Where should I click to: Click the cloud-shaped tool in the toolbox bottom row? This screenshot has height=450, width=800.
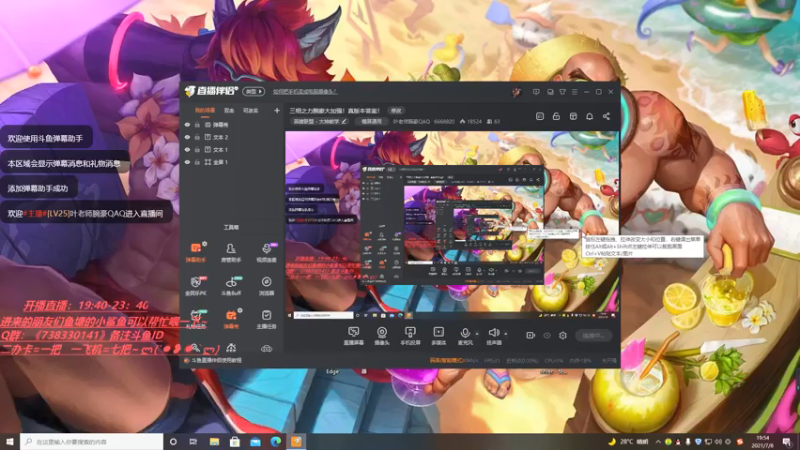point(266,348)
